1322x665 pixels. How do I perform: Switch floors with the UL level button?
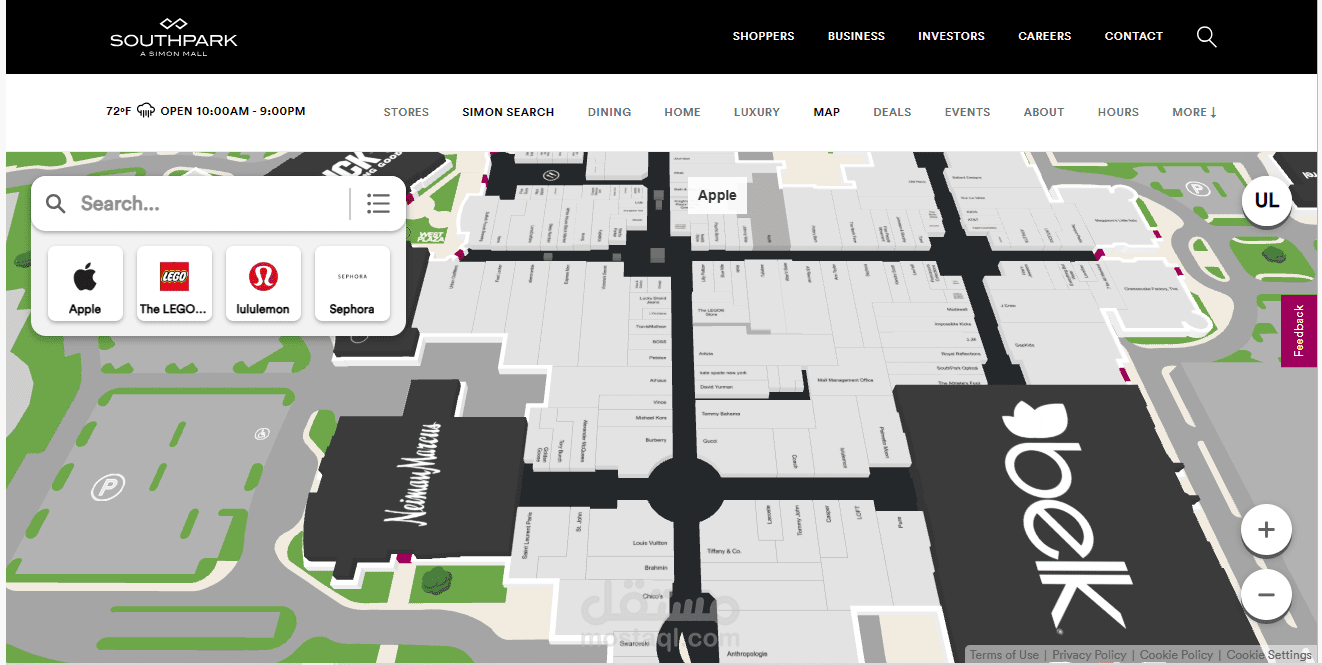click(1267, 200)
